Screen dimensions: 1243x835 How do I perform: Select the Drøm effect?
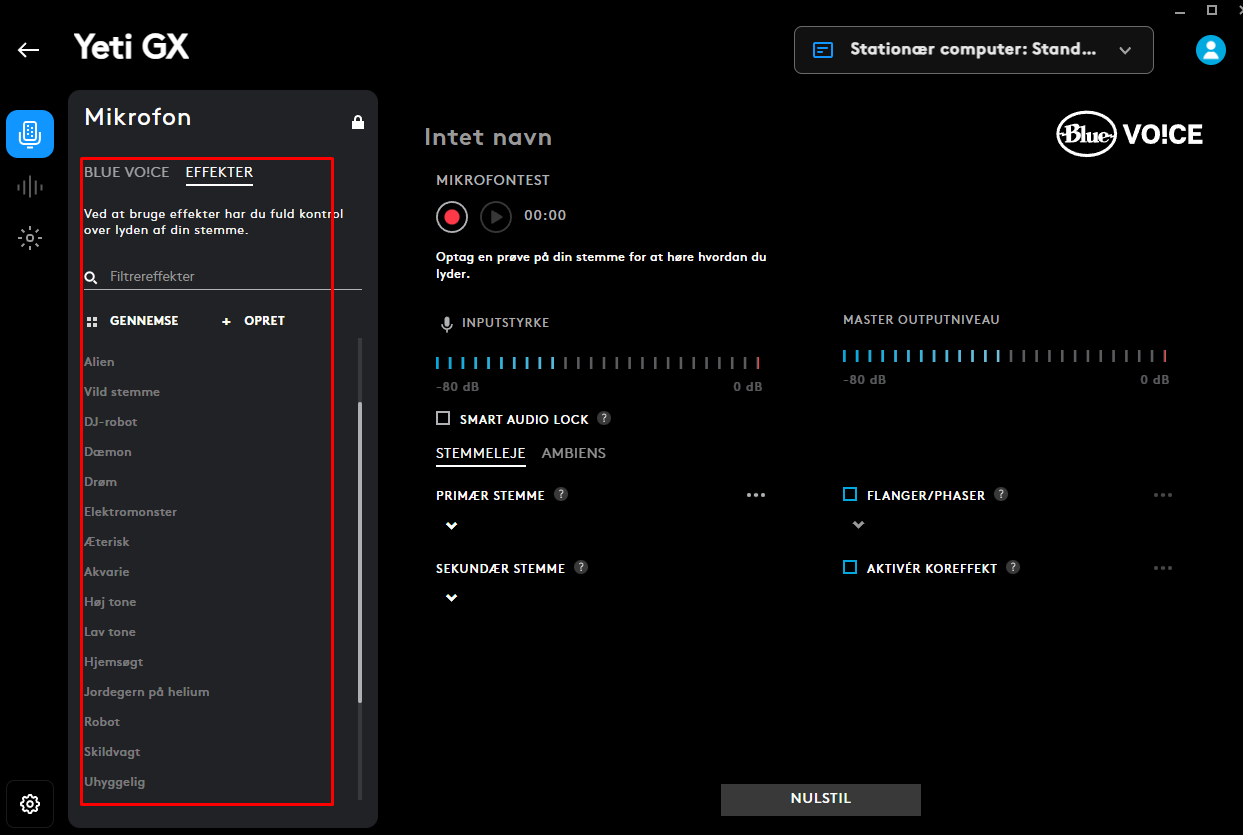pyautogui.click(x=100, y=481)
